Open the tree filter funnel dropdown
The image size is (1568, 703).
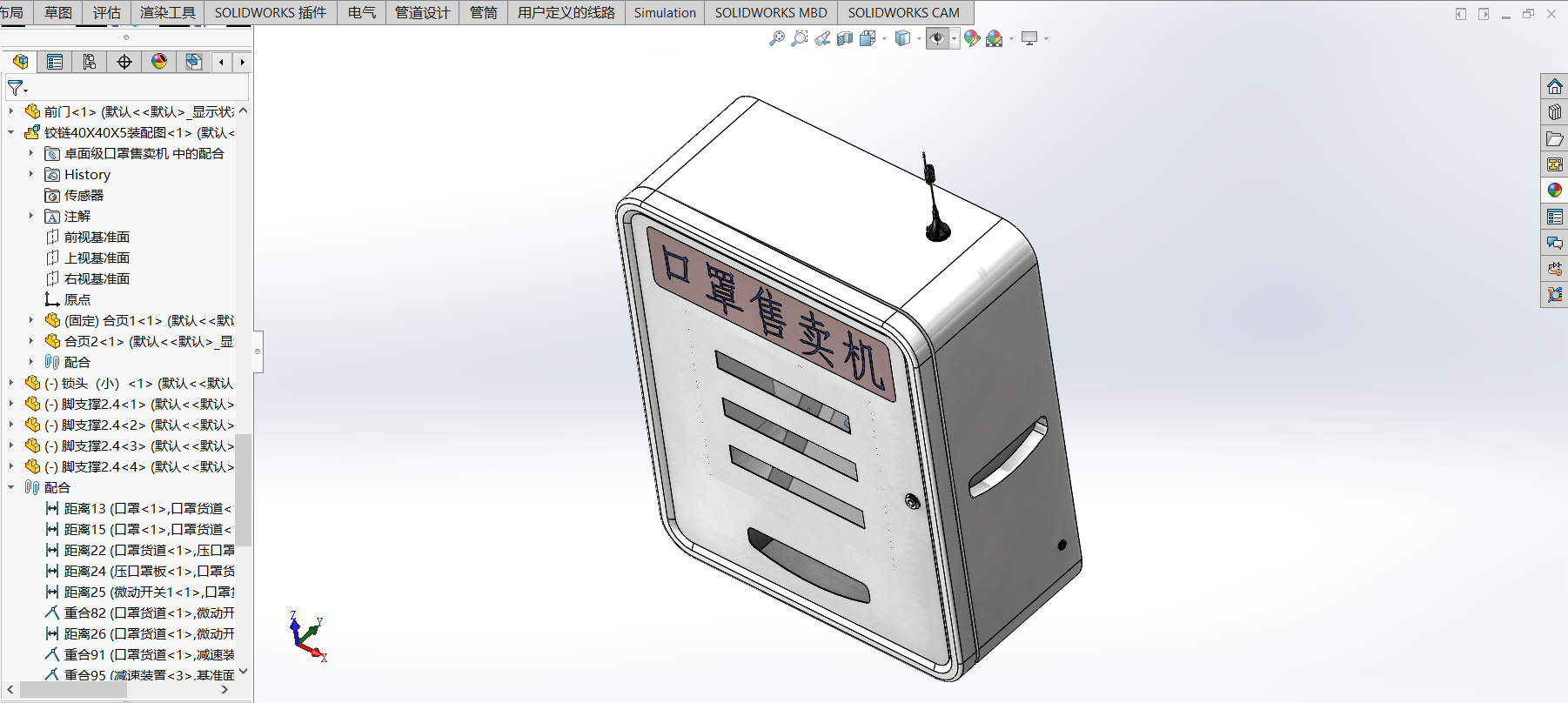pos(17,88)
